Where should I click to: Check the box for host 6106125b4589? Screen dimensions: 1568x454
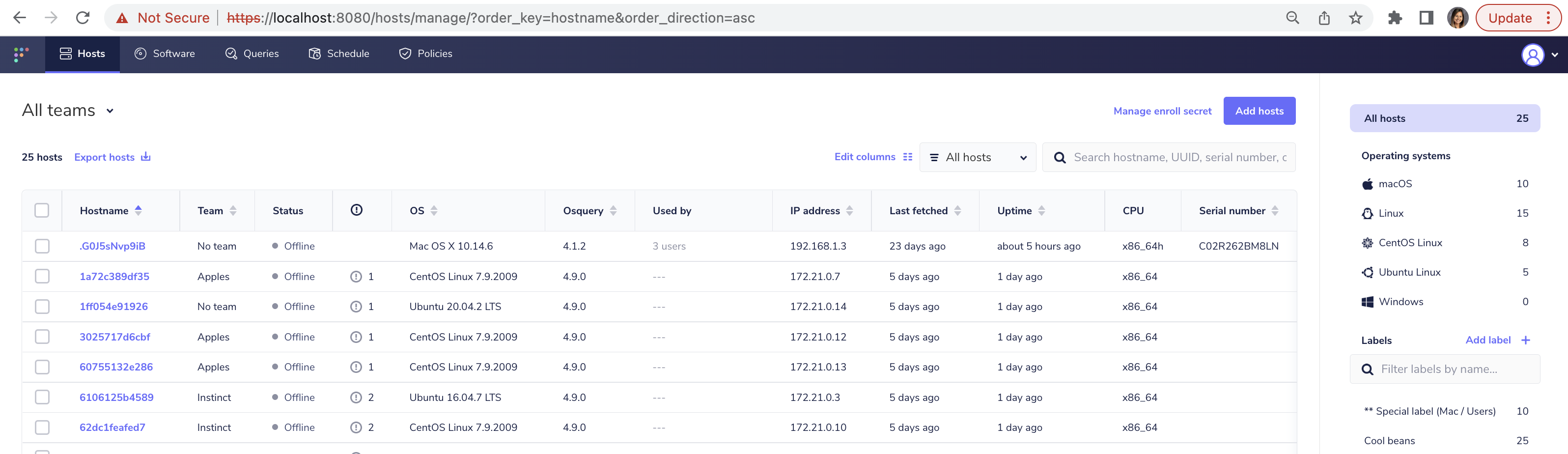[42, 397]
